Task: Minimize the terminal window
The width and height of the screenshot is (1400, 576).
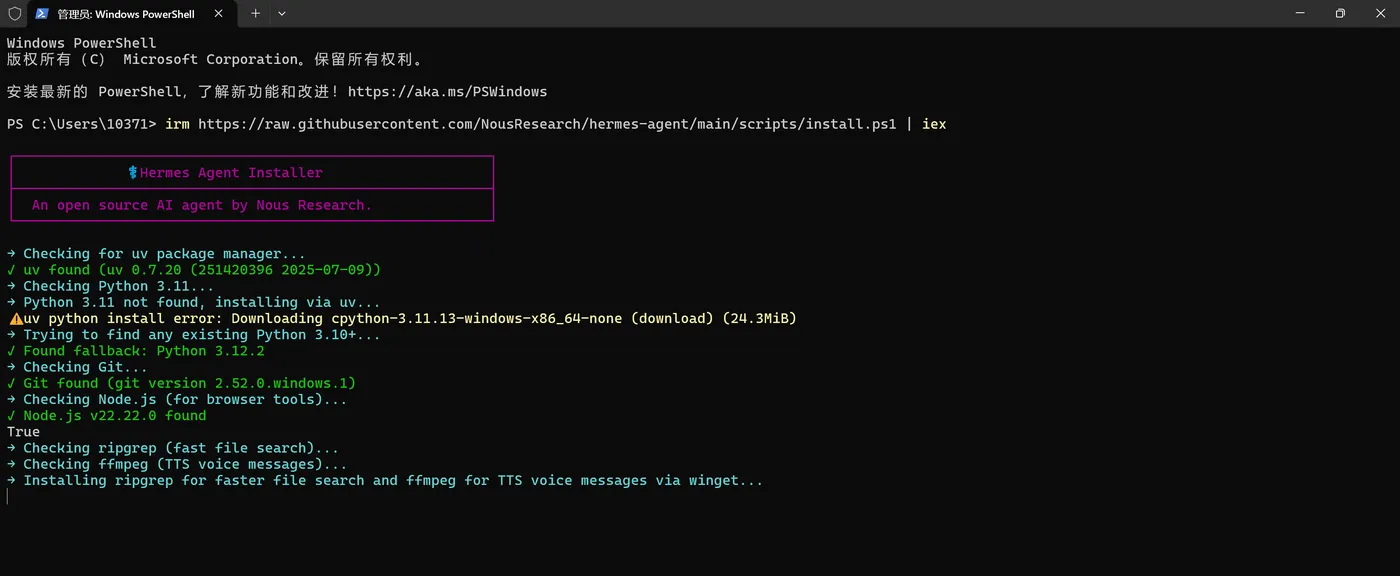Action: (x=1300, y=13)
